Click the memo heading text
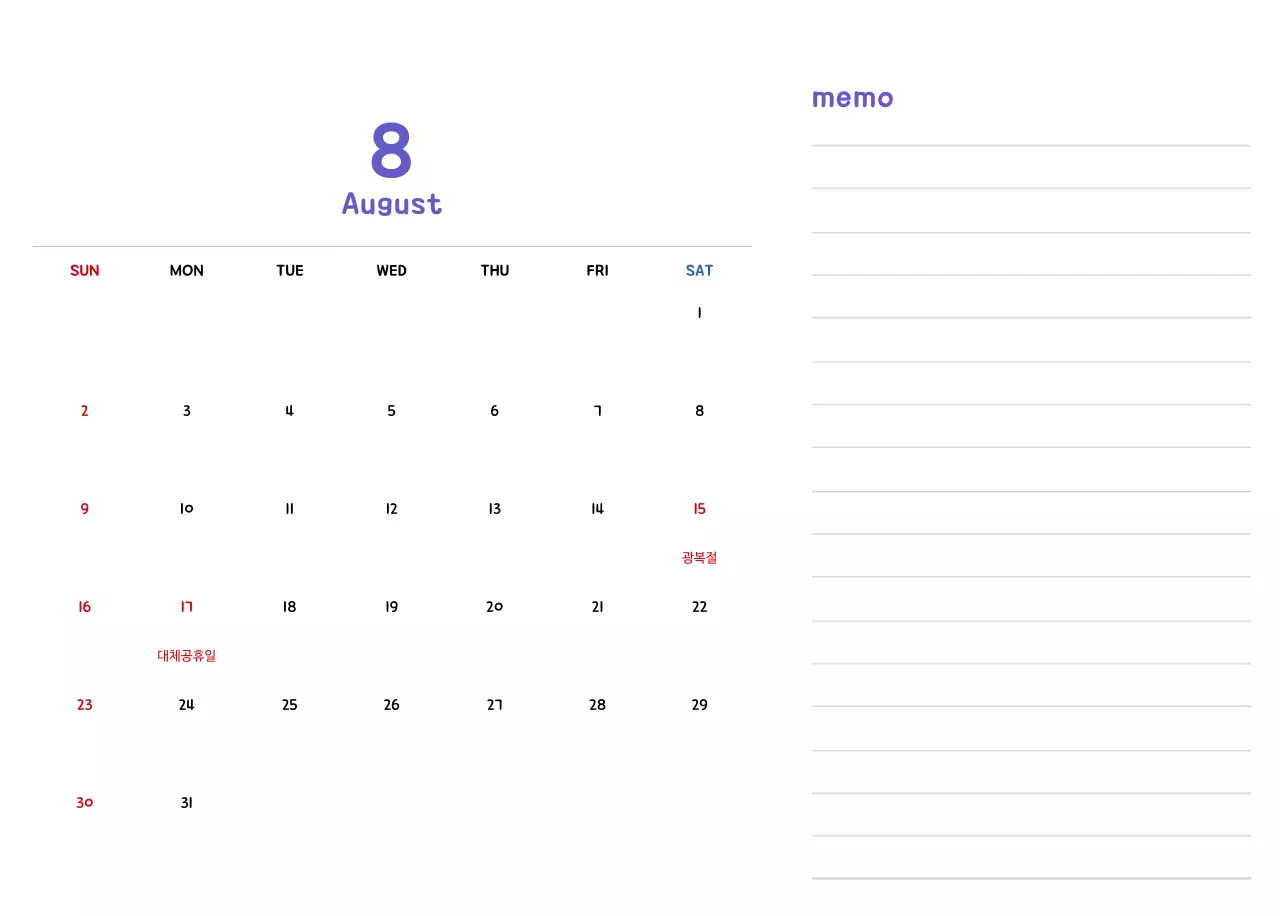This screenshot has width=1280, height=916. (852, 98)
